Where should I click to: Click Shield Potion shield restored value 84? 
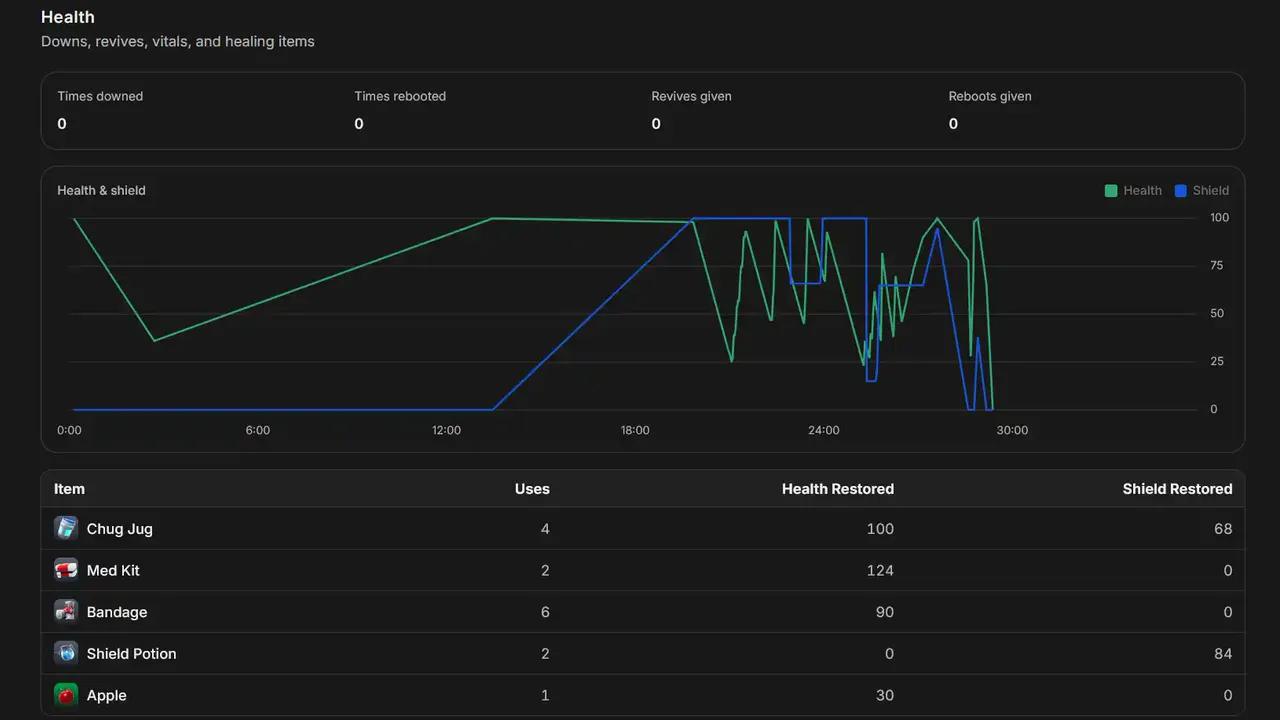1223,653
